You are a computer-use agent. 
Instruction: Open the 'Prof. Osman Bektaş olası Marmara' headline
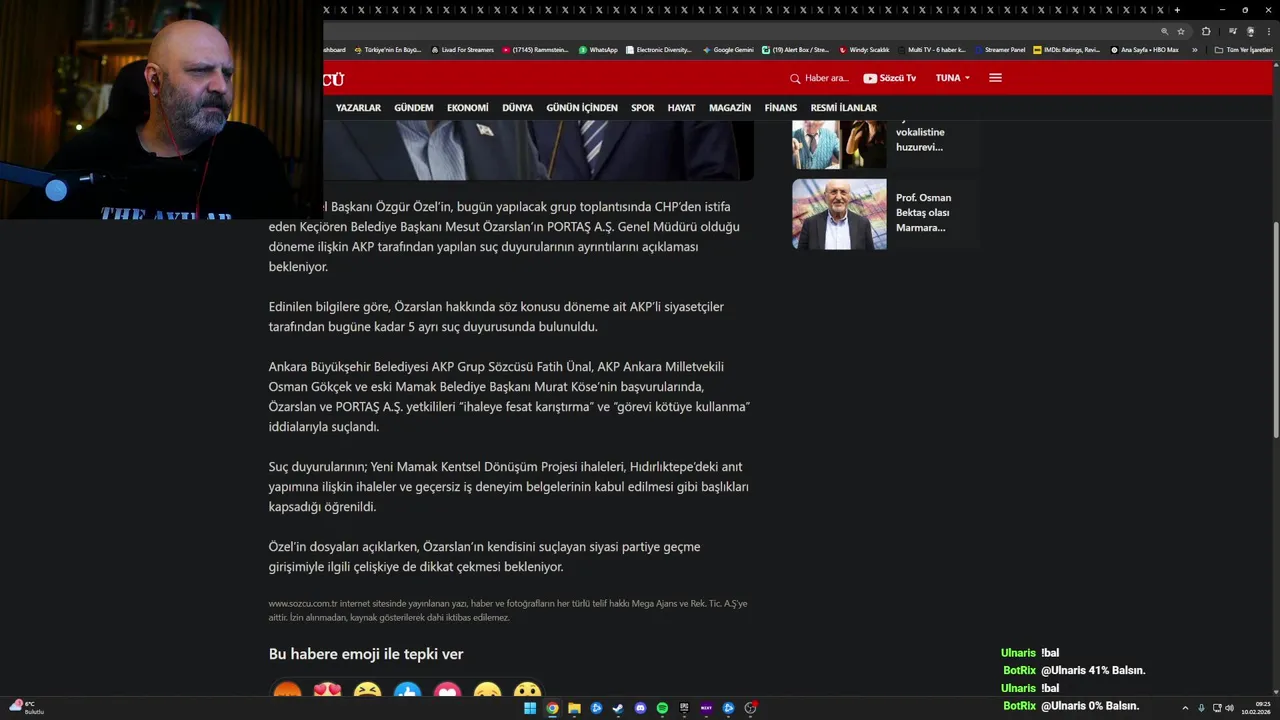[x=923, y=213]
